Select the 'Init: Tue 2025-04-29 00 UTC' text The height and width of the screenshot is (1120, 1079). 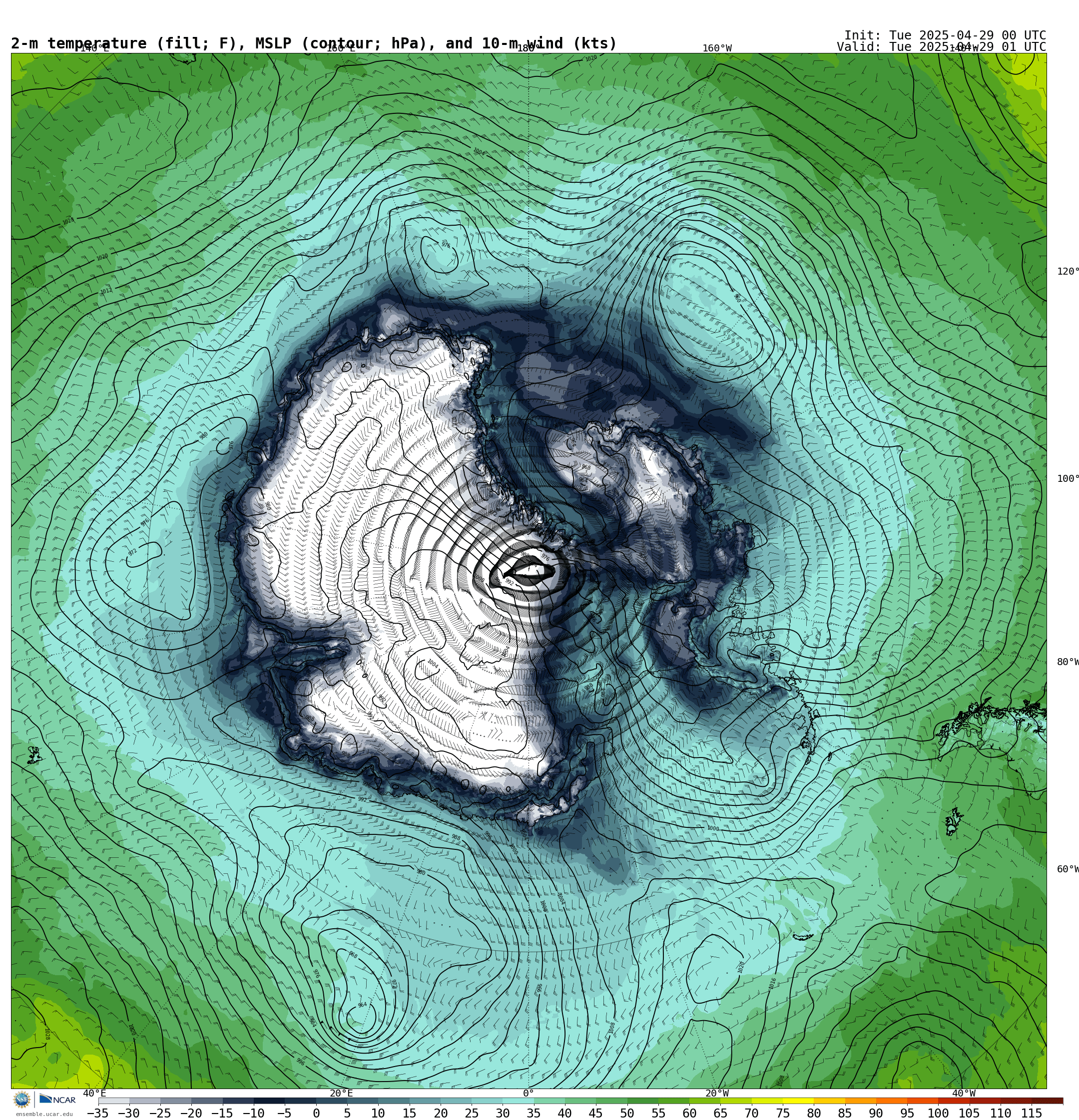tap(945, 35)
